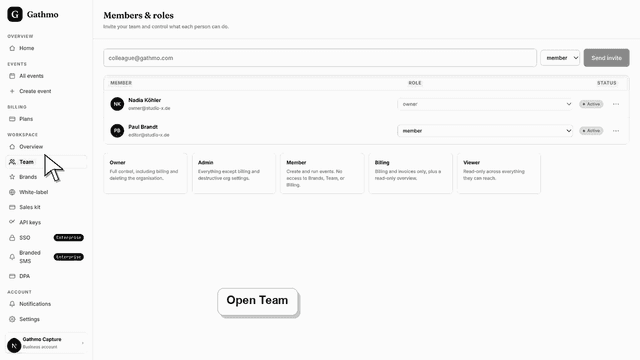
Task: Open Paul Brandt's member role dropdown
Action: pos(485,131)
